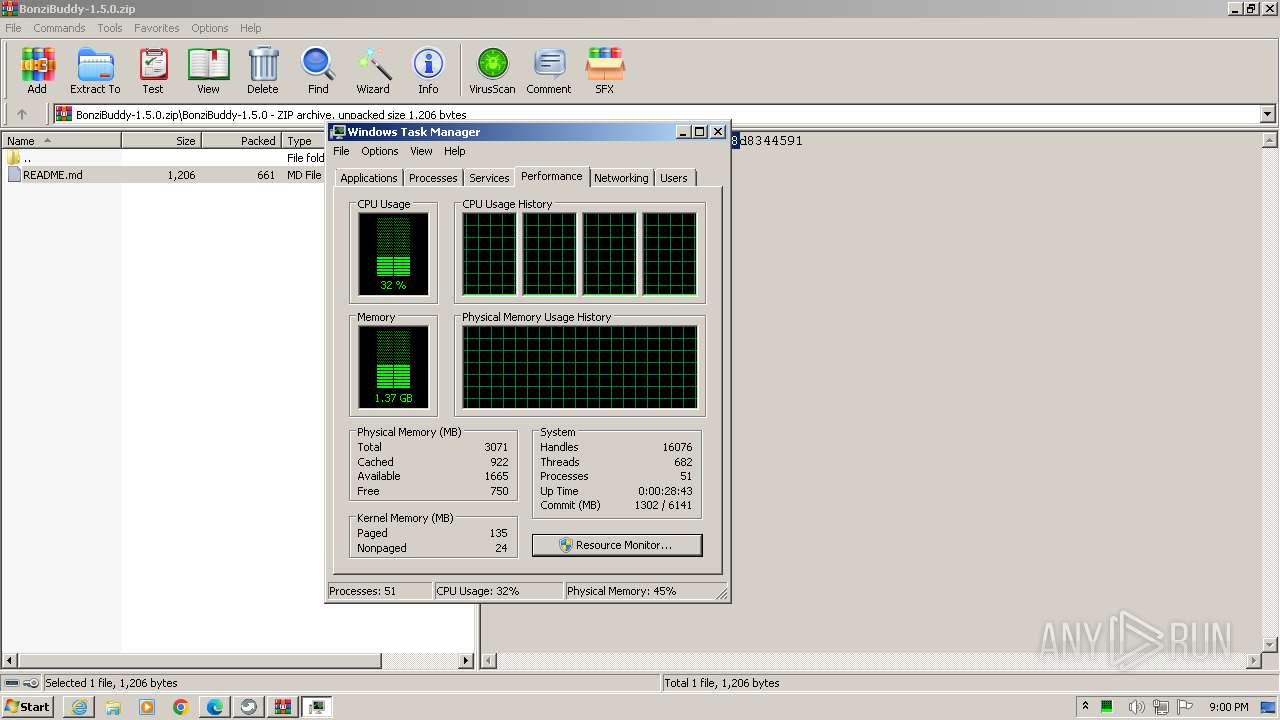Sort file list by Packed column
Image resolution: width=1280 pixels, height=720 pixels.
click(x=241, y=141)
